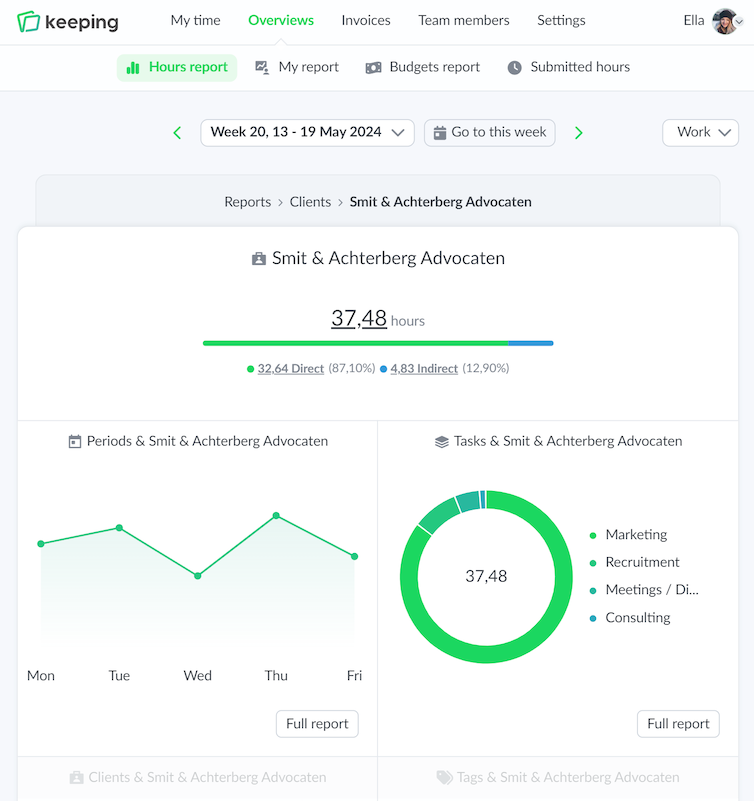
Task: Click the Reports breadcrumb link
Action: [x=248, y=202]
